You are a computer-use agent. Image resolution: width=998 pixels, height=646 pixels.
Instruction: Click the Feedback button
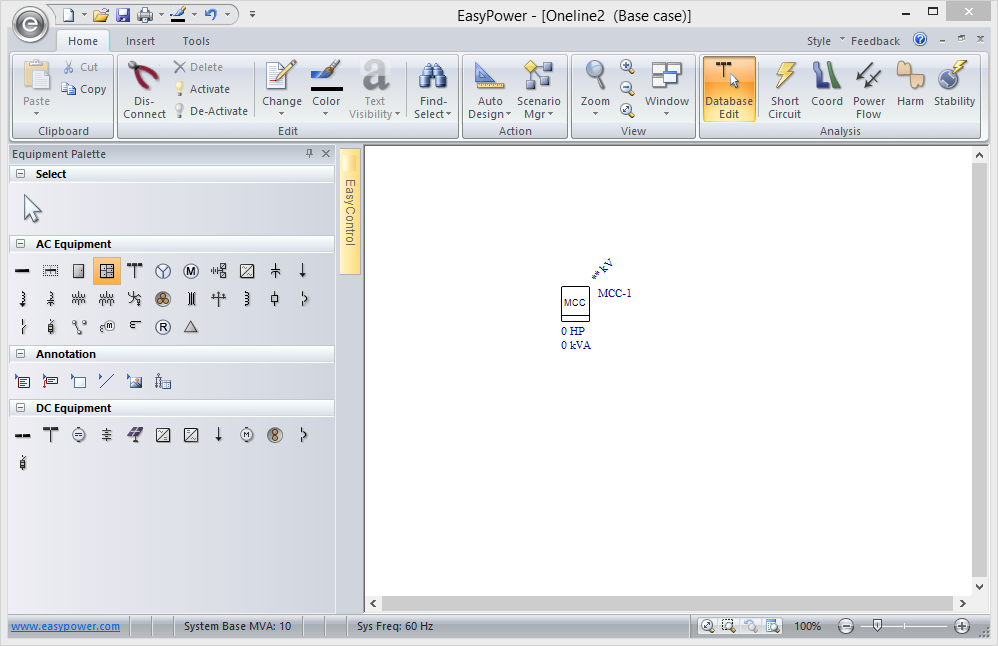(875, 41)
